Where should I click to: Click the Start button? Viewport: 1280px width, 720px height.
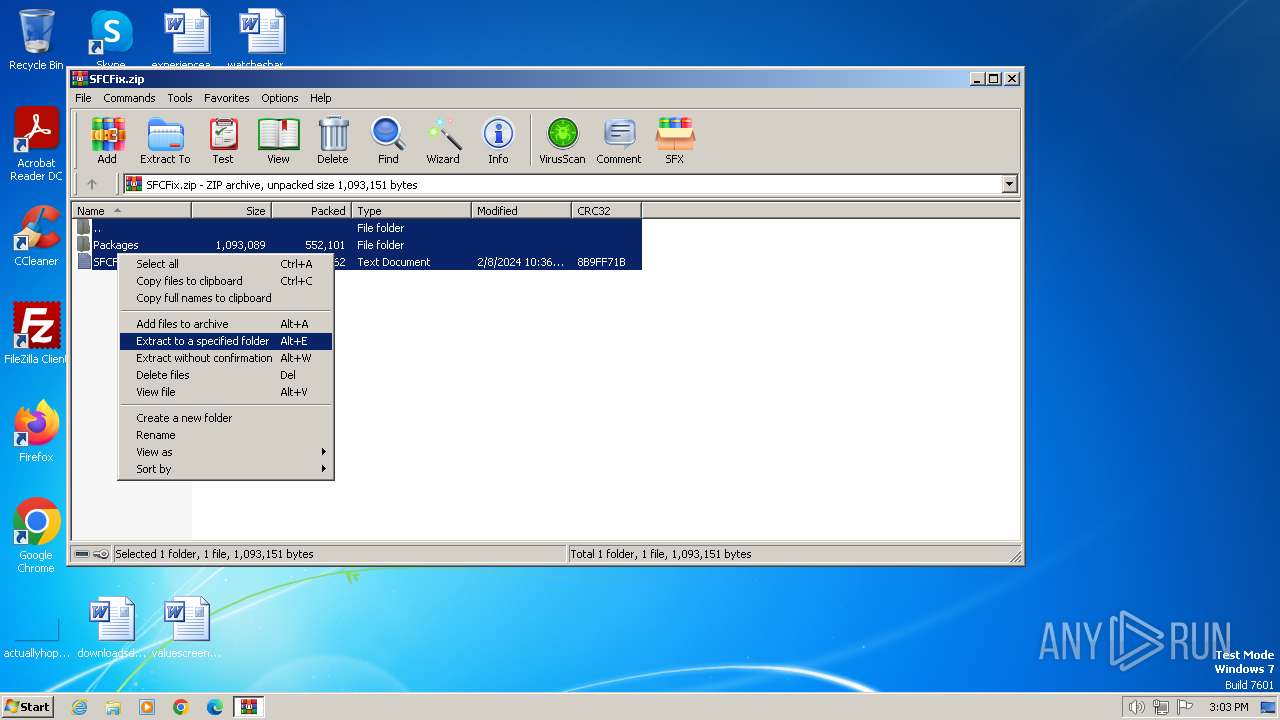(x=28, y=707)
